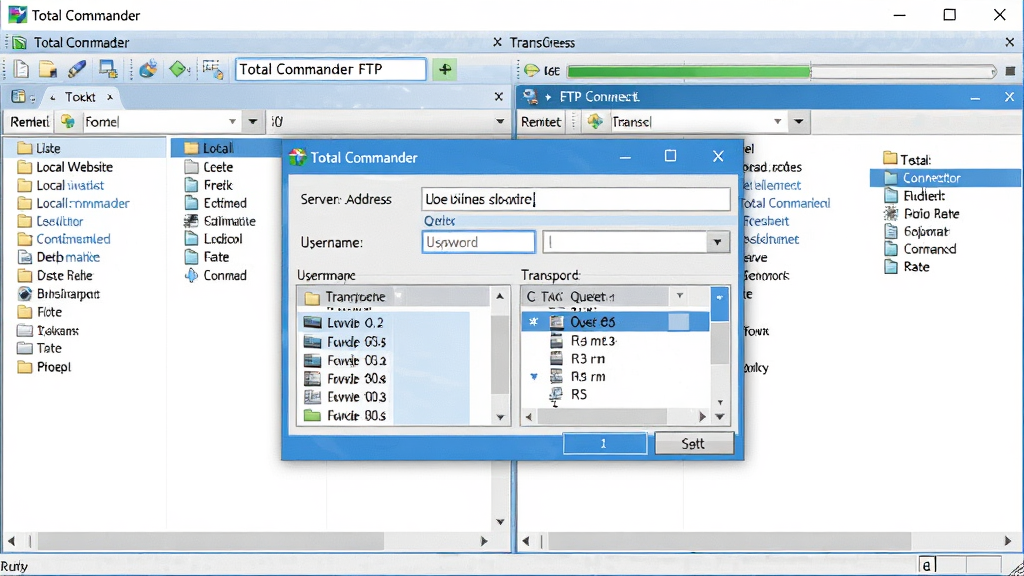Click the black stop square after progress bar

pos(1010,71)
